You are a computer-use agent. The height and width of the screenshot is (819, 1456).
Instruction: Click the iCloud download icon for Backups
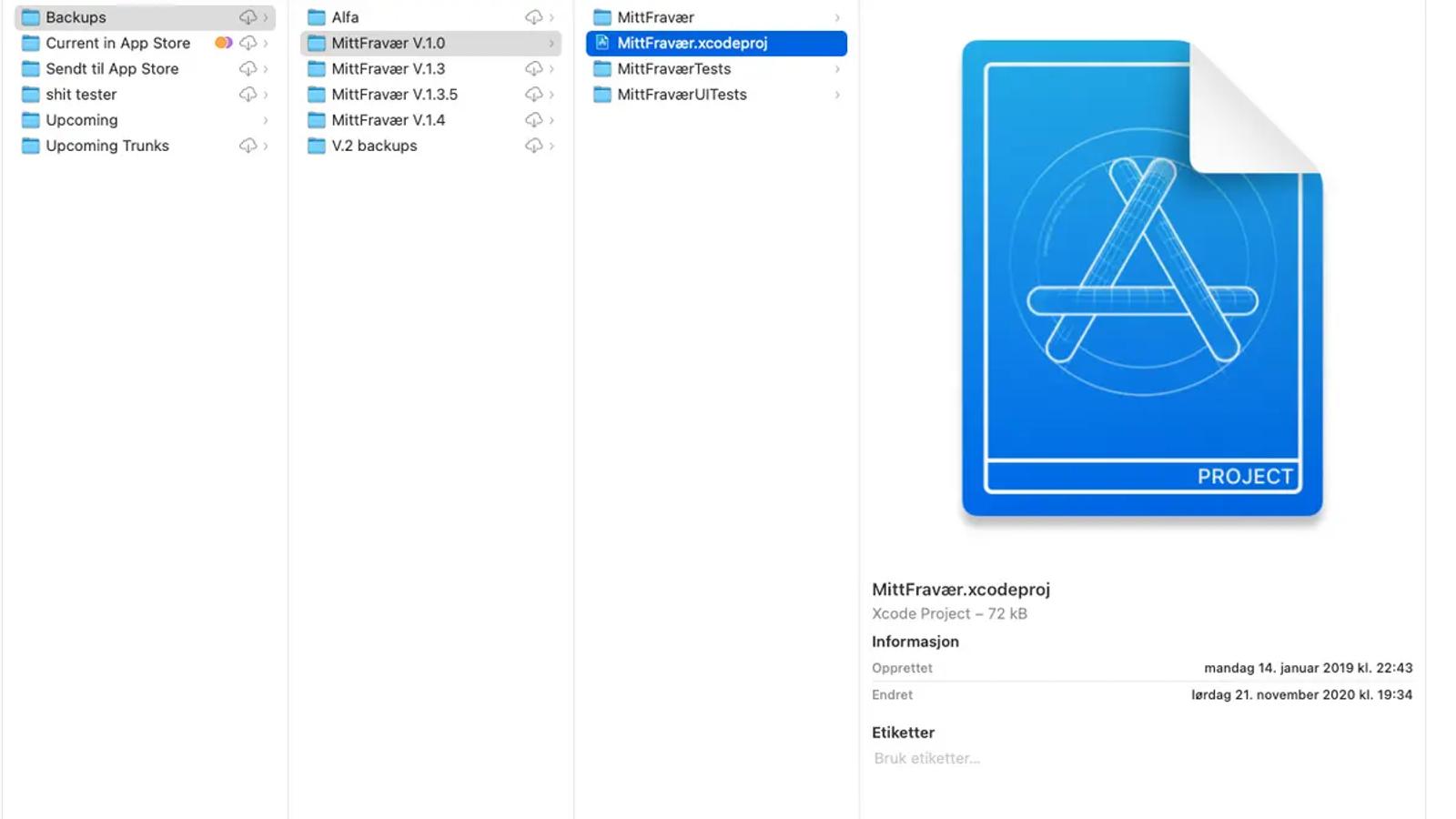[x=248, y=17]
